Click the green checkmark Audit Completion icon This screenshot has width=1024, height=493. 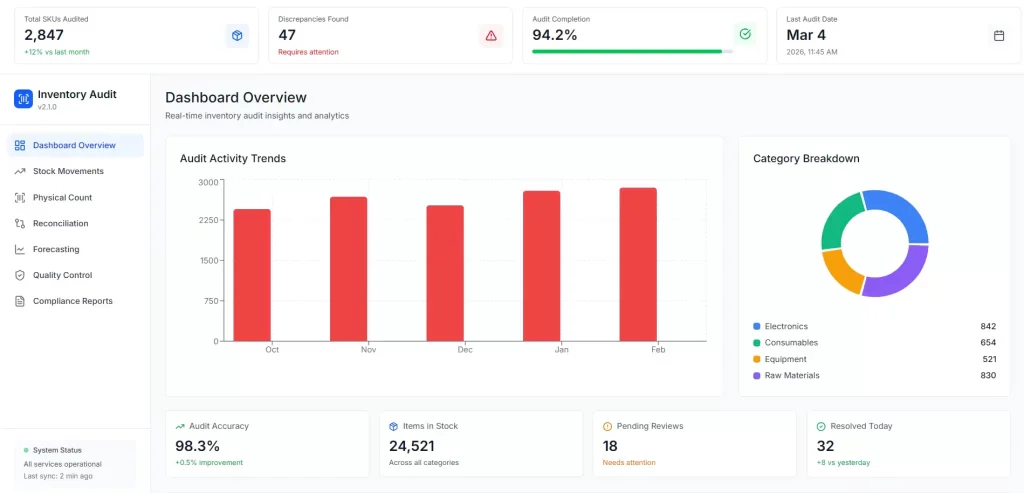pyautogui.click(x=744, y=34)
